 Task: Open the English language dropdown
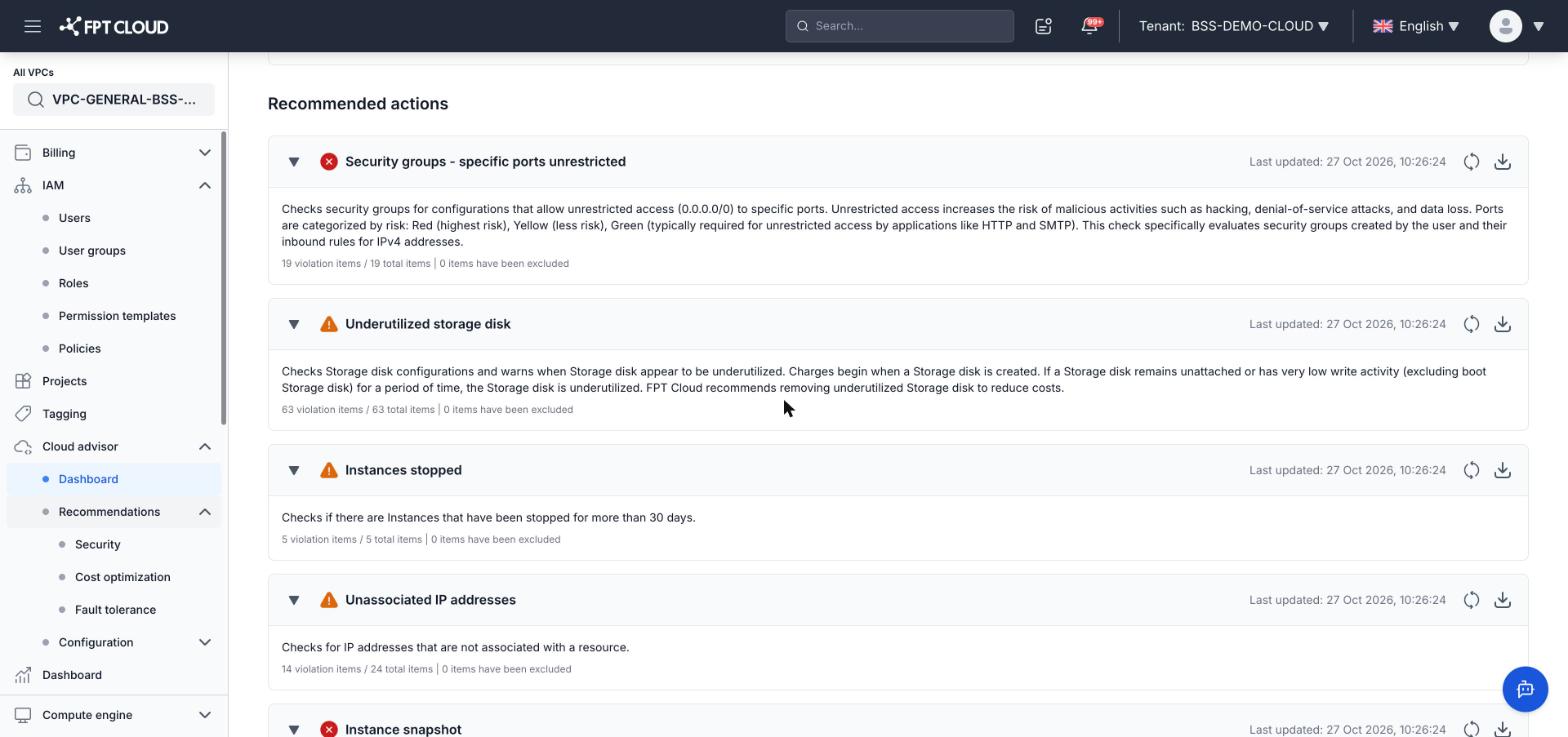[x=1416, y=26]
